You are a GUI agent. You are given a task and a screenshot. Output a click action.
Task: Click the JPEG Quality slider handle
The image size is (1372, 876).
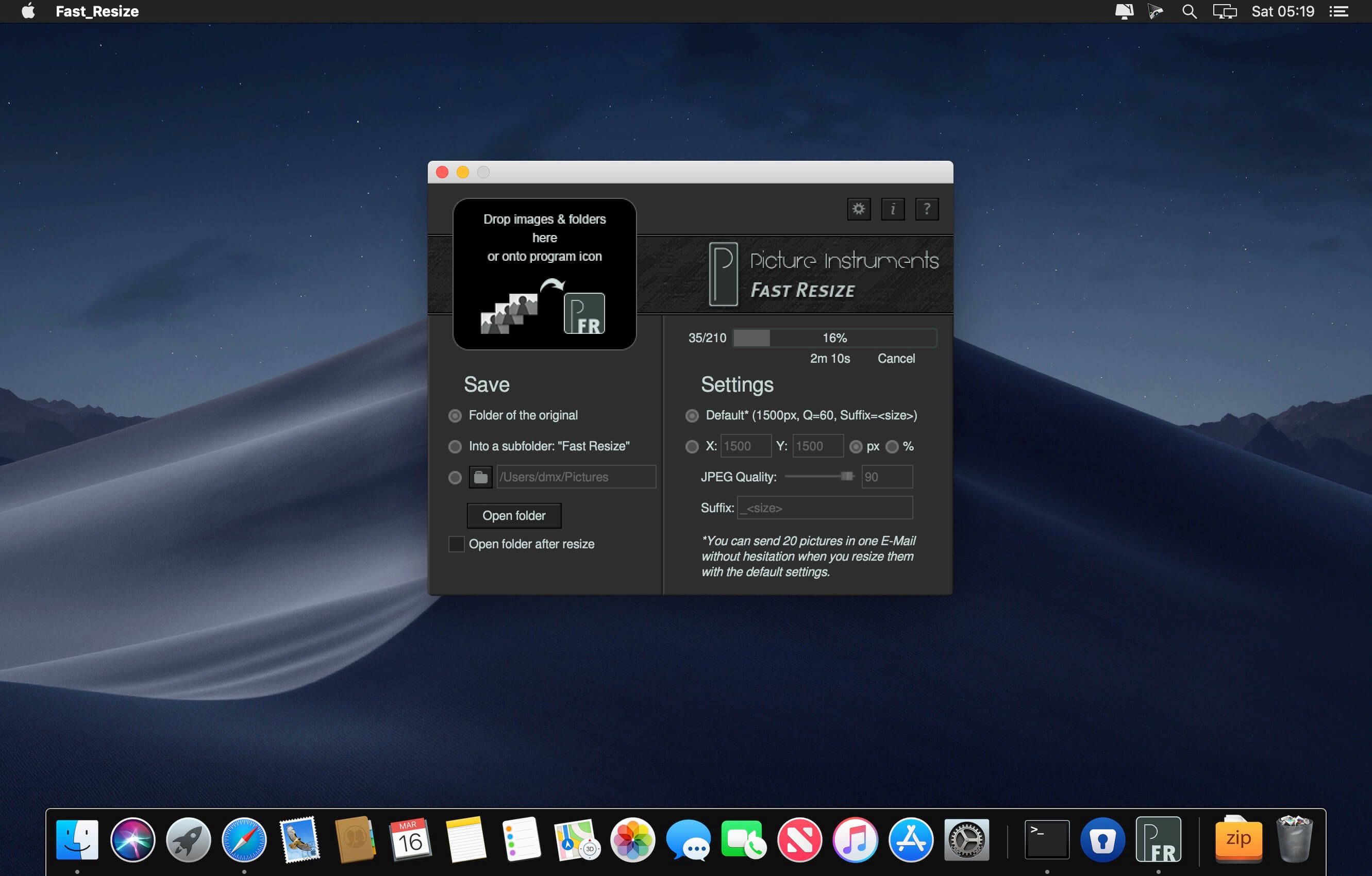847,476
